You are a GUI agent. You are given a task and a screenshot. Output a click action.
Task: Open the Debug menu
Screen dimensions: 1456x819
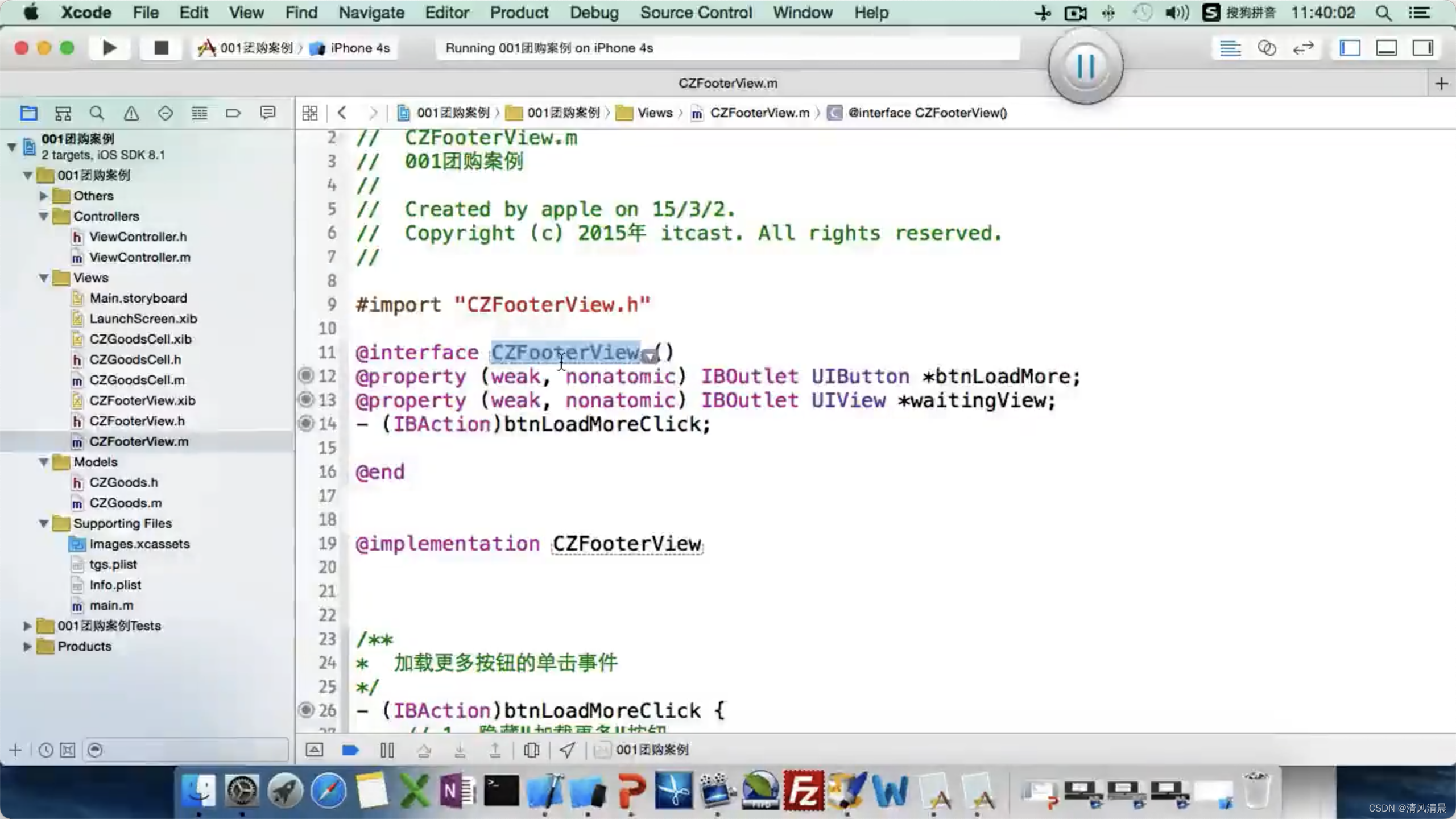595,12
